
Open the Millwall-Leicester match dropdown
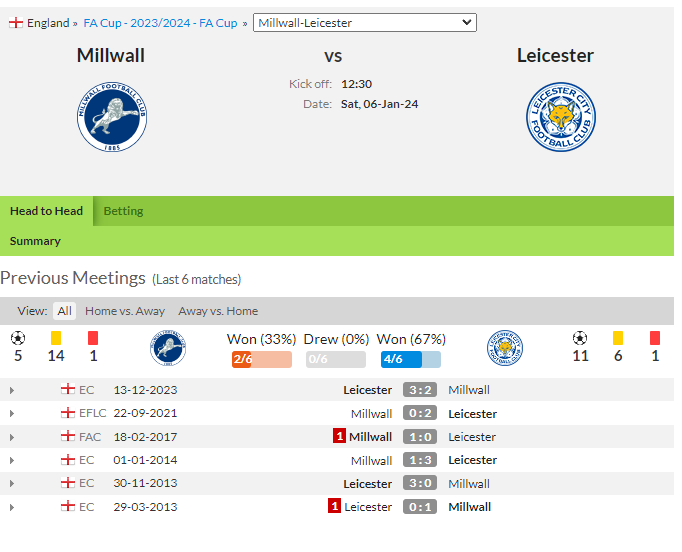[365, 23]
